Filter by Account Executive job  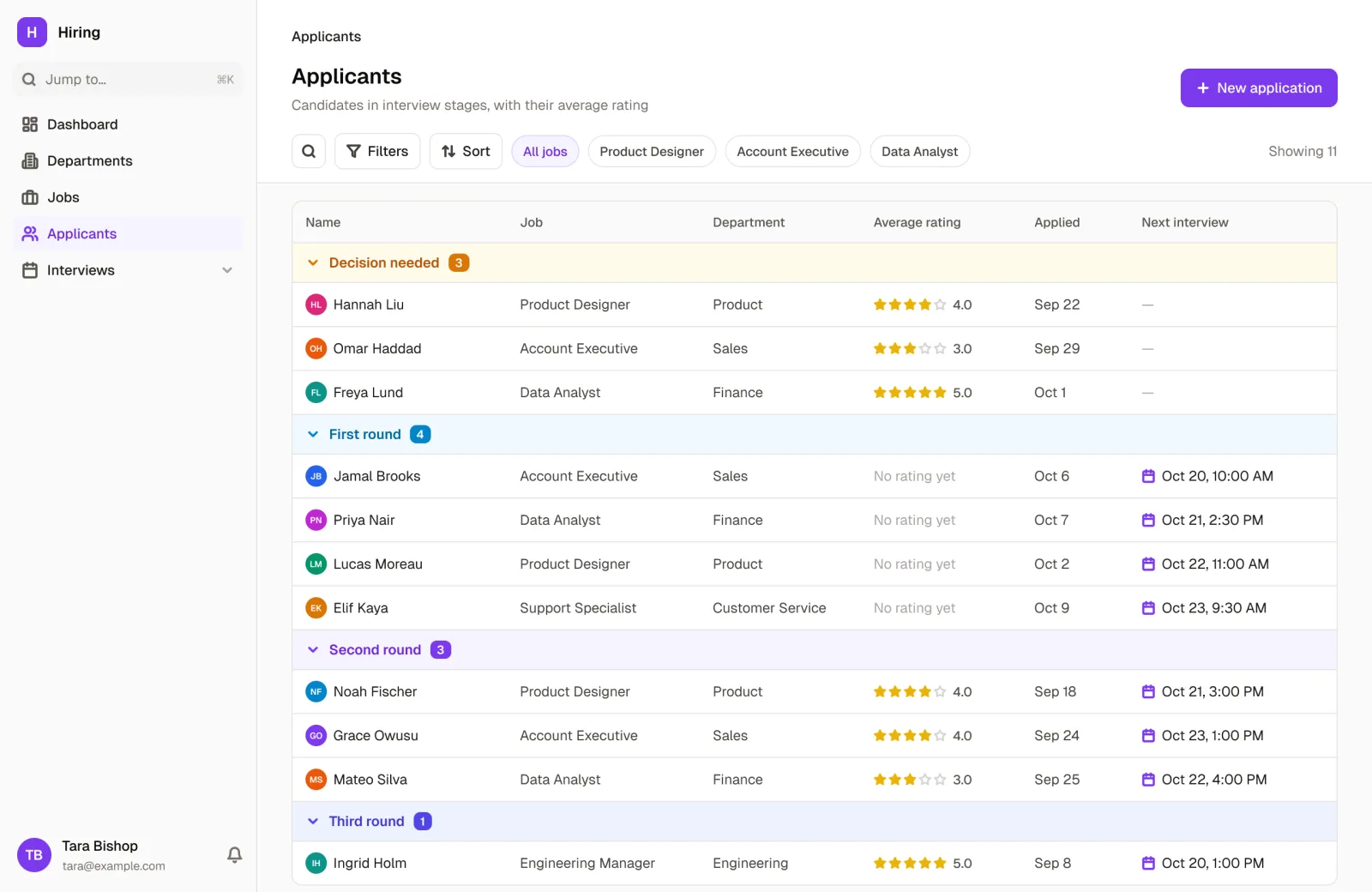click(792, 152)
